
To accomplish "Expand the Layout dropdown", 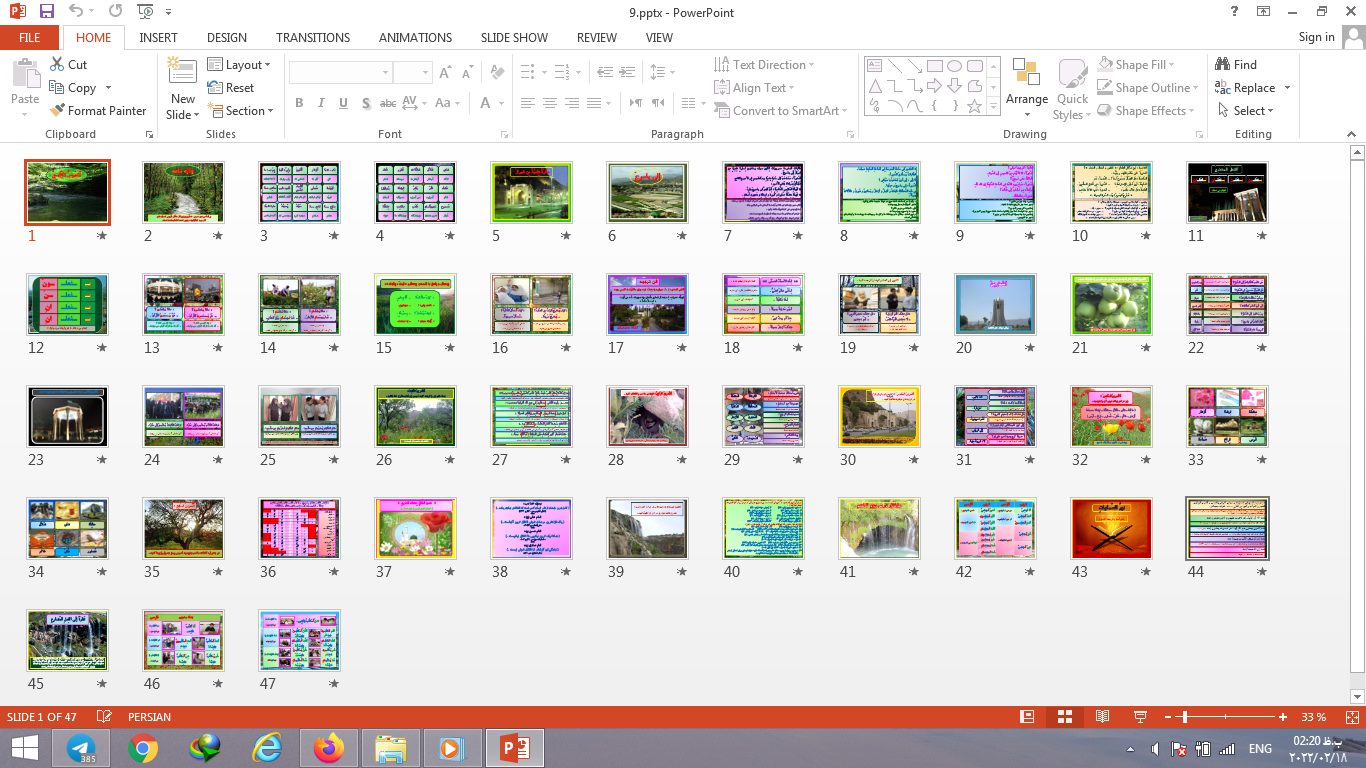I will (240, 65).
